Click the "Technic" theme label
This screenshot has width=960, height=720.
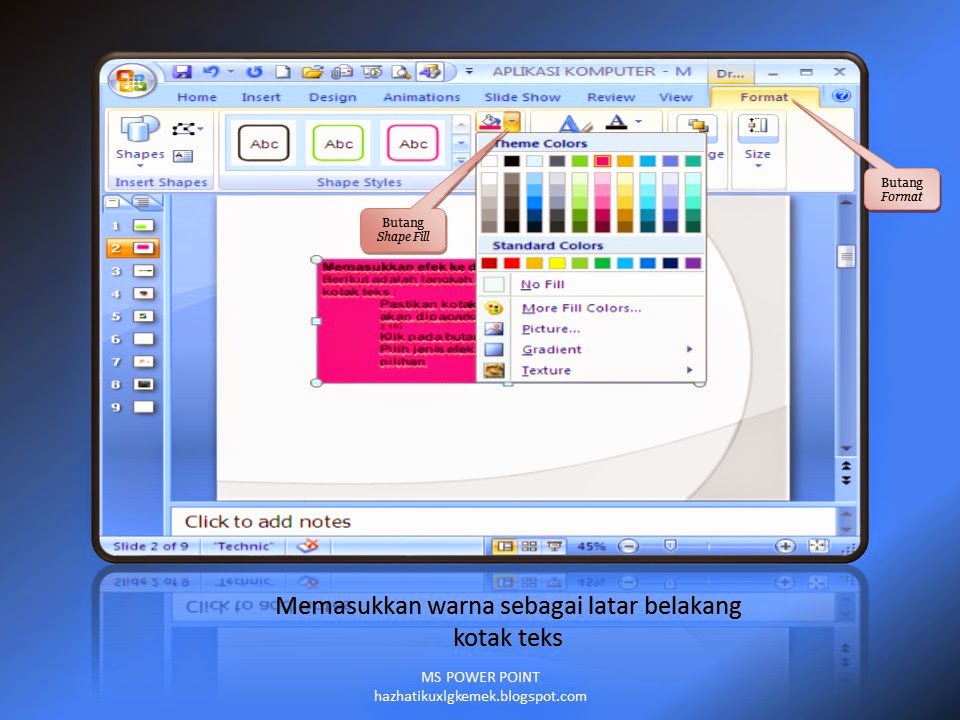click(x=243, y=546)
